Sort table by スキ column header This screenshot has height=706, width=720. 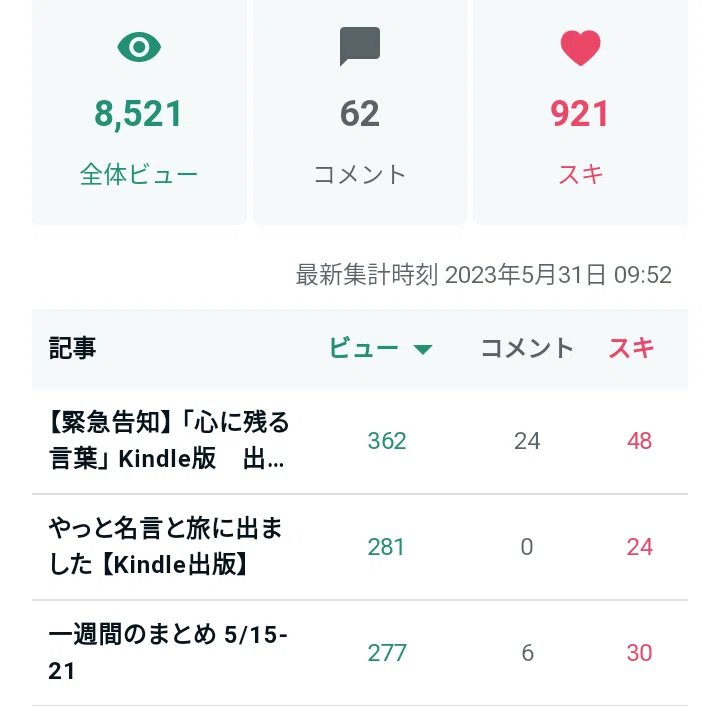[x=631, y=348]
